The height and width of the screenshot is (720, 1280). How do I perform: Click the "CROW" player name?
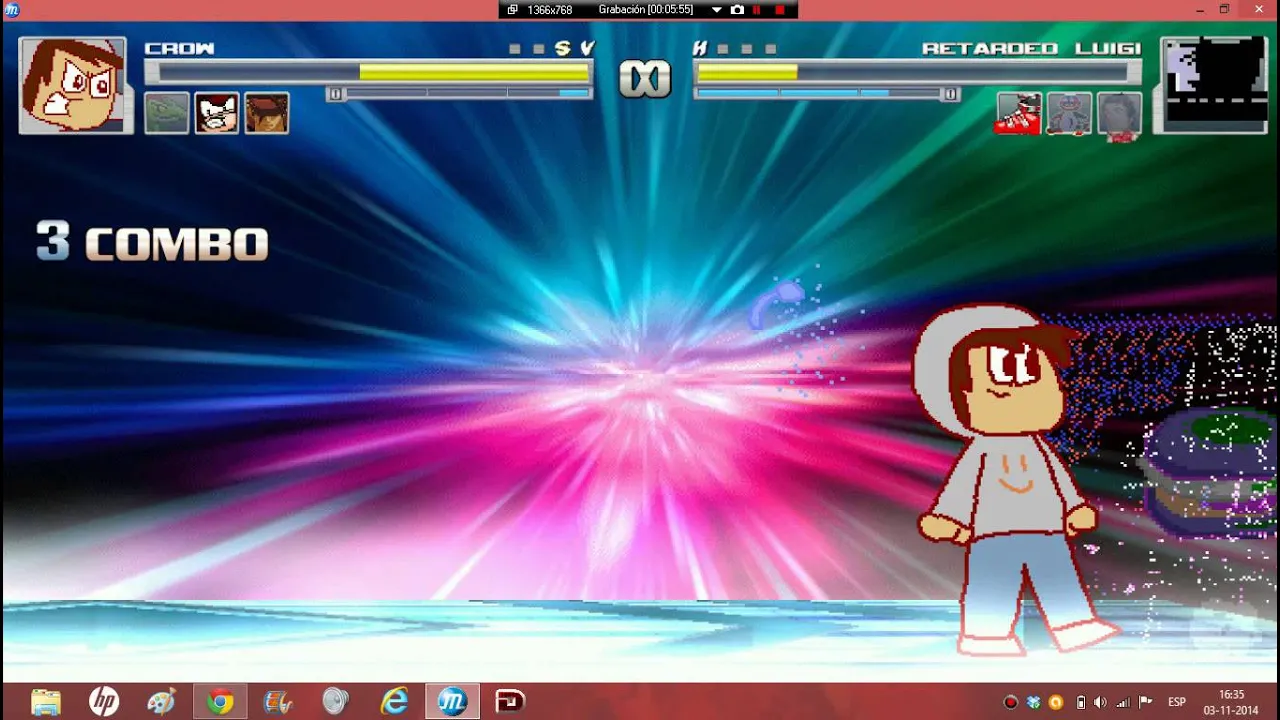tap(180, 48)
